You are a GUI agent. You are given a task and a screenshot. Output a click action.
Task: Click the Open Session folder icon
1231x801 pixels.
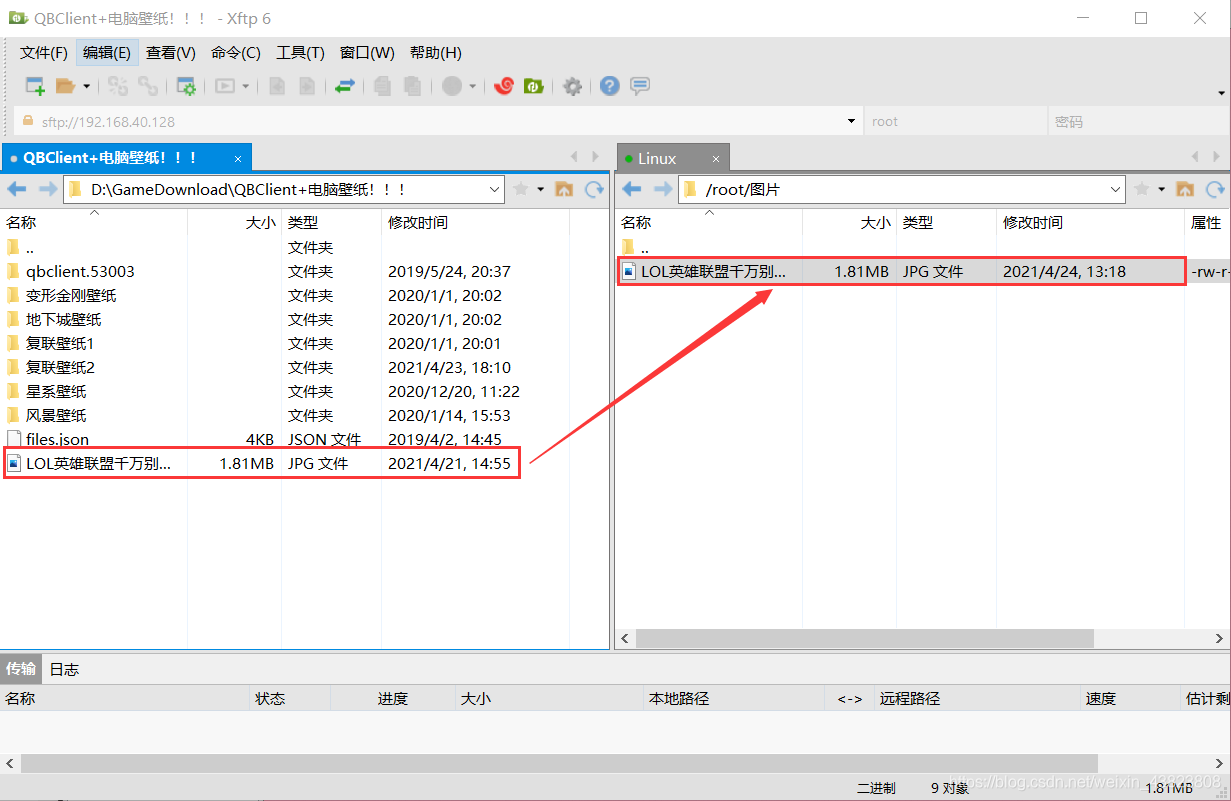click(66, 87)
